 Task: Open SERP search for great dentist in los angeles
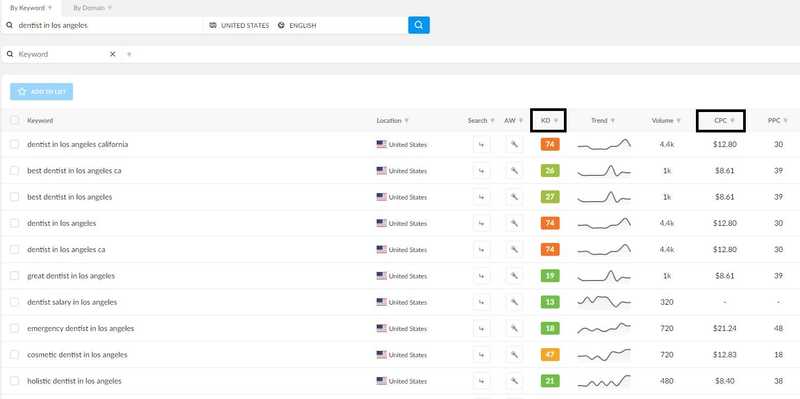[x=481, y=276]
